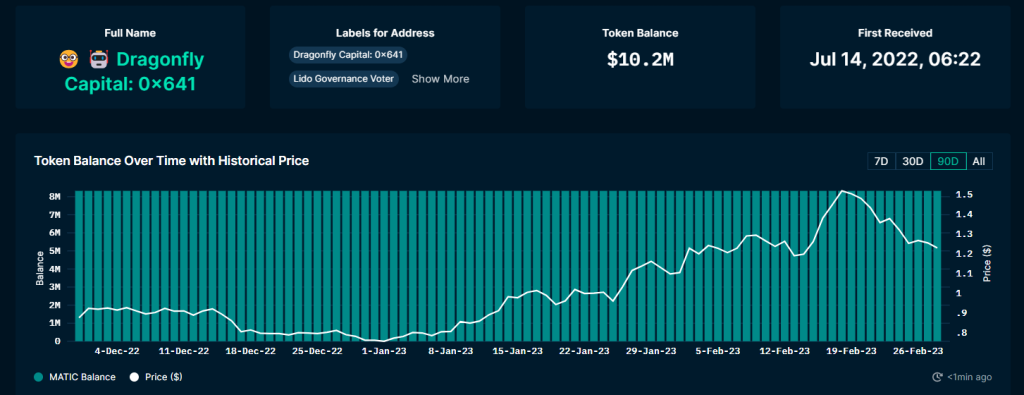The height and width of the screenshot is (395, 1024).
Task: Click the Full Name heading
Action: pos(130,33)
